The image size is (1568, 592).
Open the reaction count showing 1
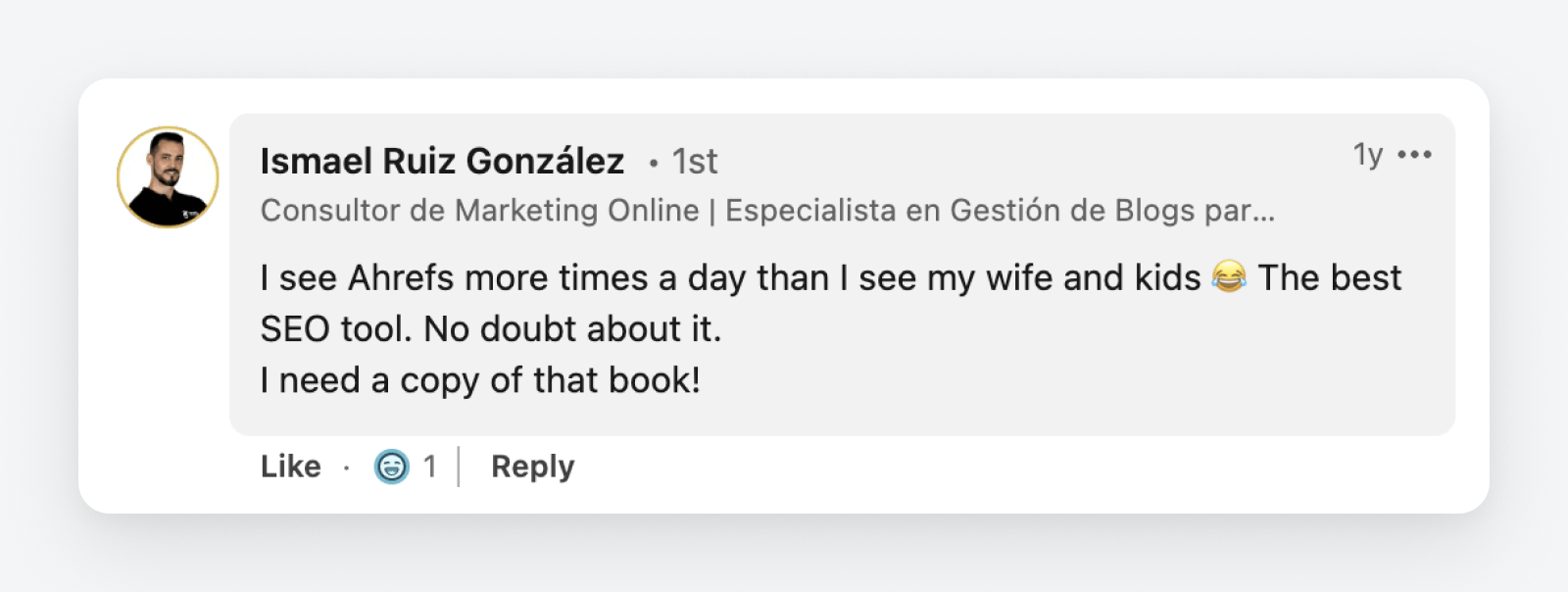pyautogui.click(x=429, y=467)
